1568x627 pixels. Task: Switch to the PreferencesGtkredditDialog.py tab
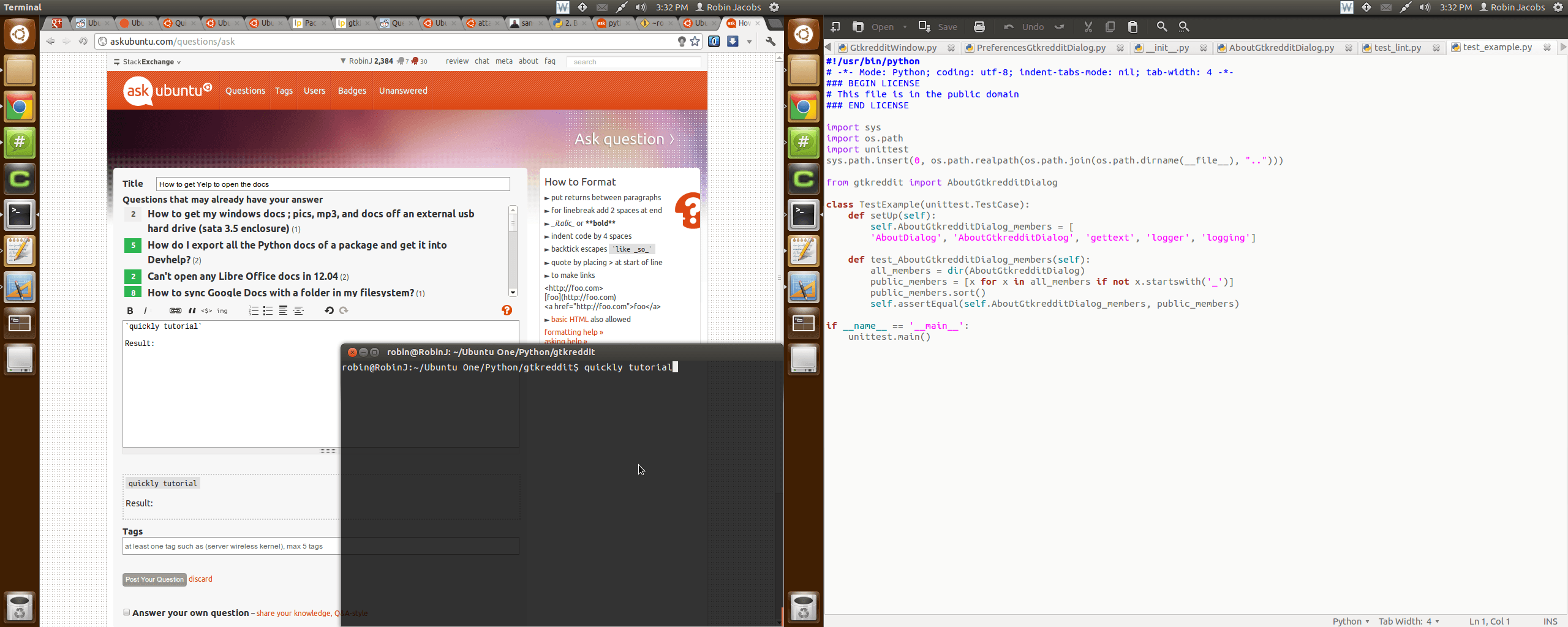1041,47
